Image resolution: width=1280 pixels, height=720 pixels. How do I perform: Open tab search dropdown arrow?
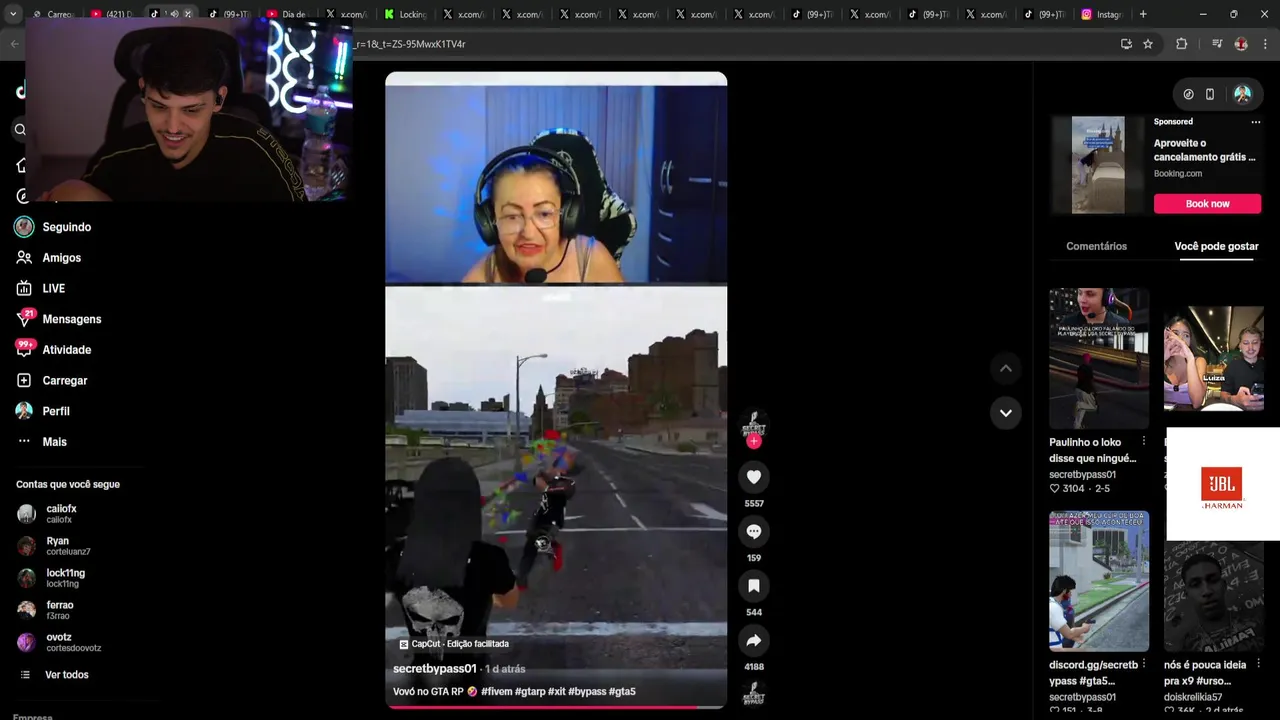(13, 14)
